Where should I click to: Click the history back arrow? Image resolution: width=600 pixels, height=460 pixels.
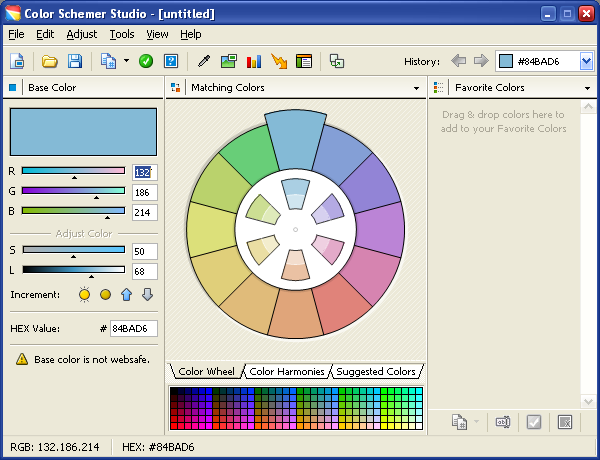coord(460,61)
